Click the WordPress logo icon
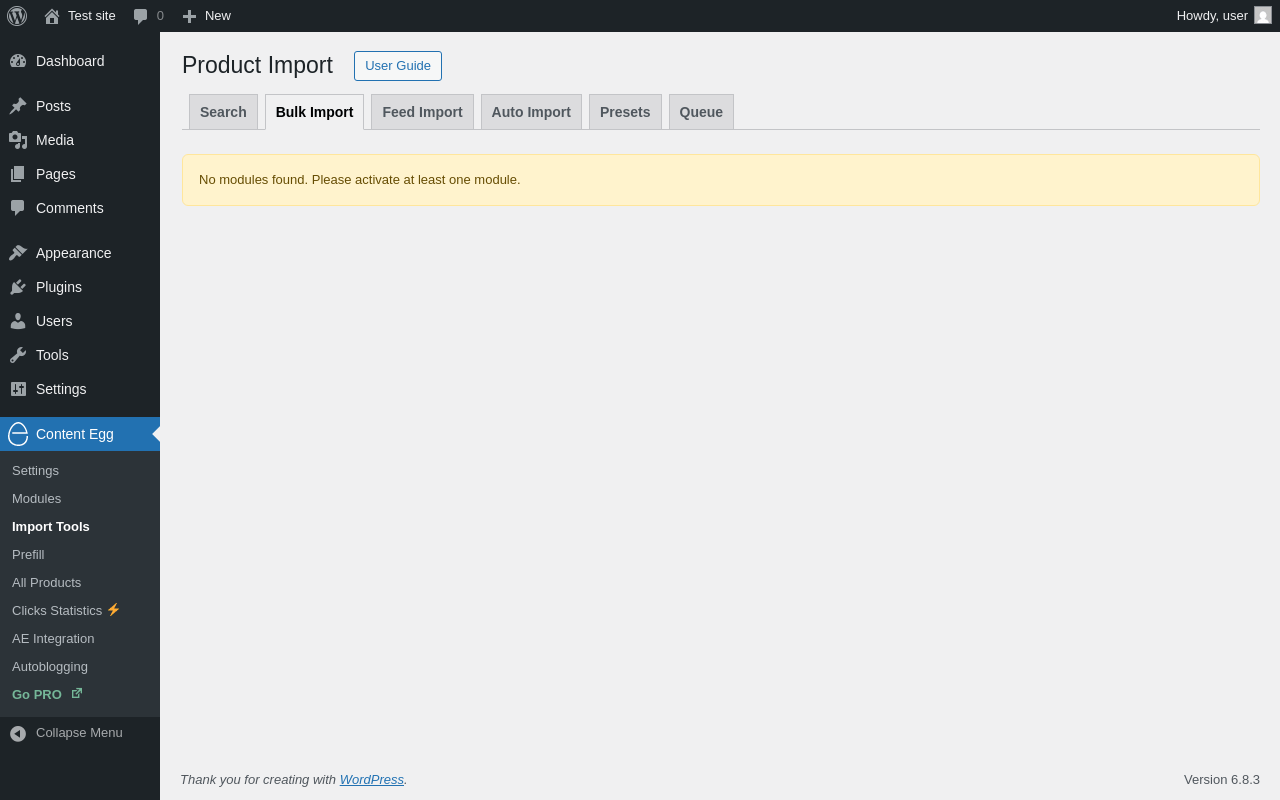1280x800 pixels. click(x=17, y=16)
